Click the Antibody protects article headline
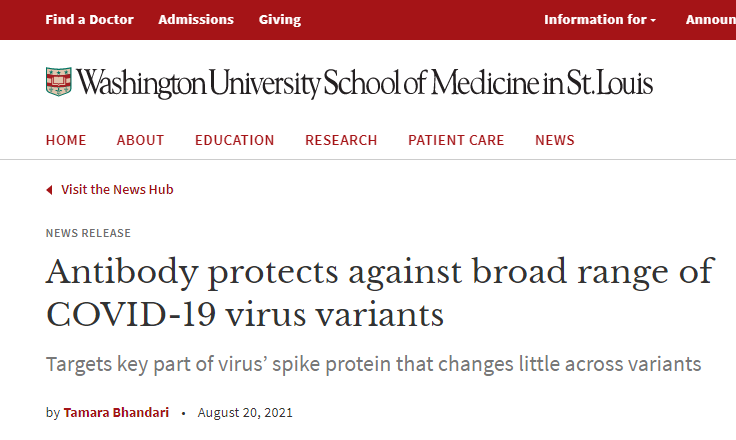This screenshot has height=440, width=736. click(x=380, y=293)
